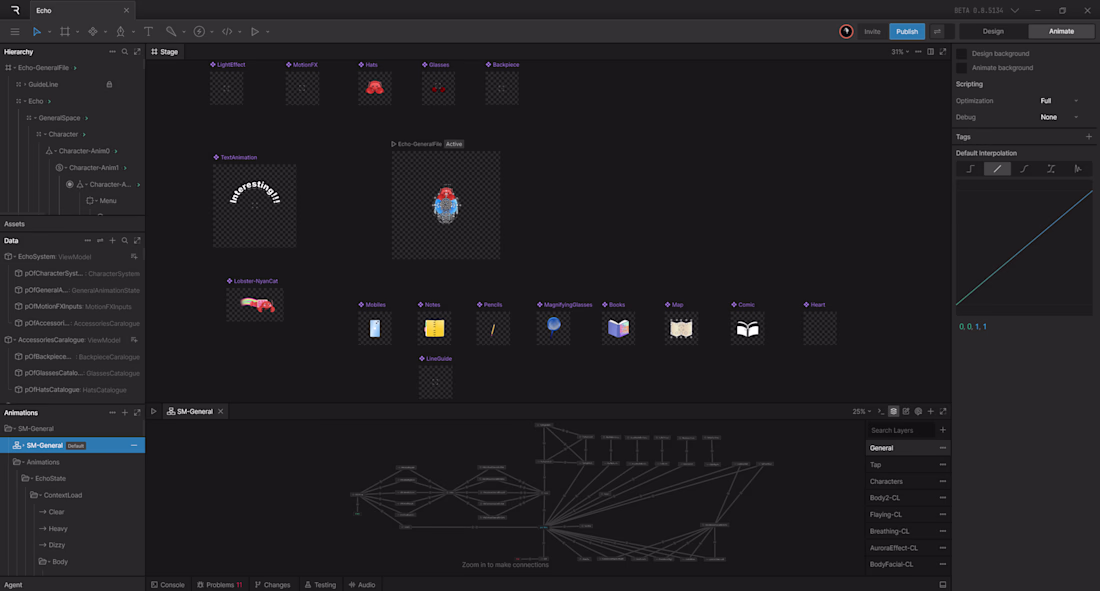The height and width of the screenshot is (591, 1100).
Task: Click the Publish button
Action: tap(906, 32)
